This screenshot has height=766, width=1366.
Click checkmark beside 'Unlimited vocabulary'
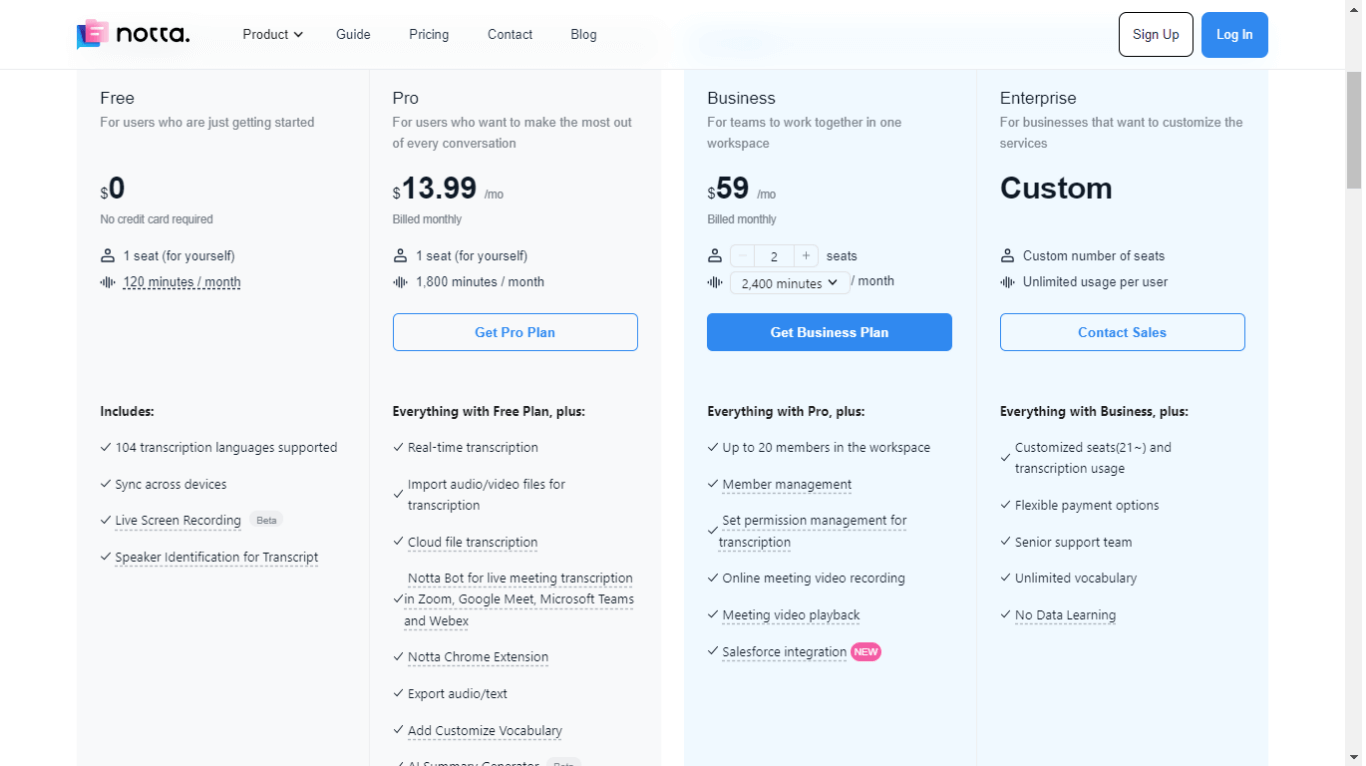click(x=1006, y=578)
